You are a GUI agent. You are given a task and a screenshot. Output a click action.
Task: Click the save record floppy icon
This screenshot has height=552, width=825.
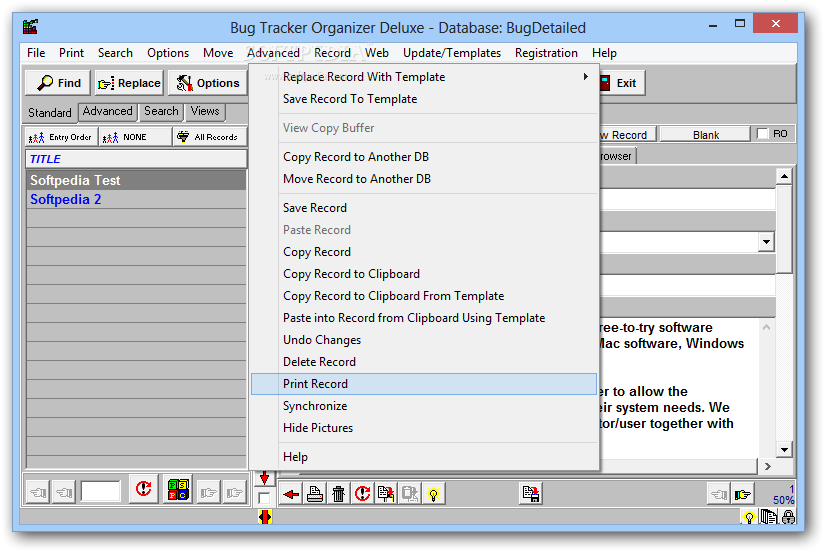pos(530,494)
